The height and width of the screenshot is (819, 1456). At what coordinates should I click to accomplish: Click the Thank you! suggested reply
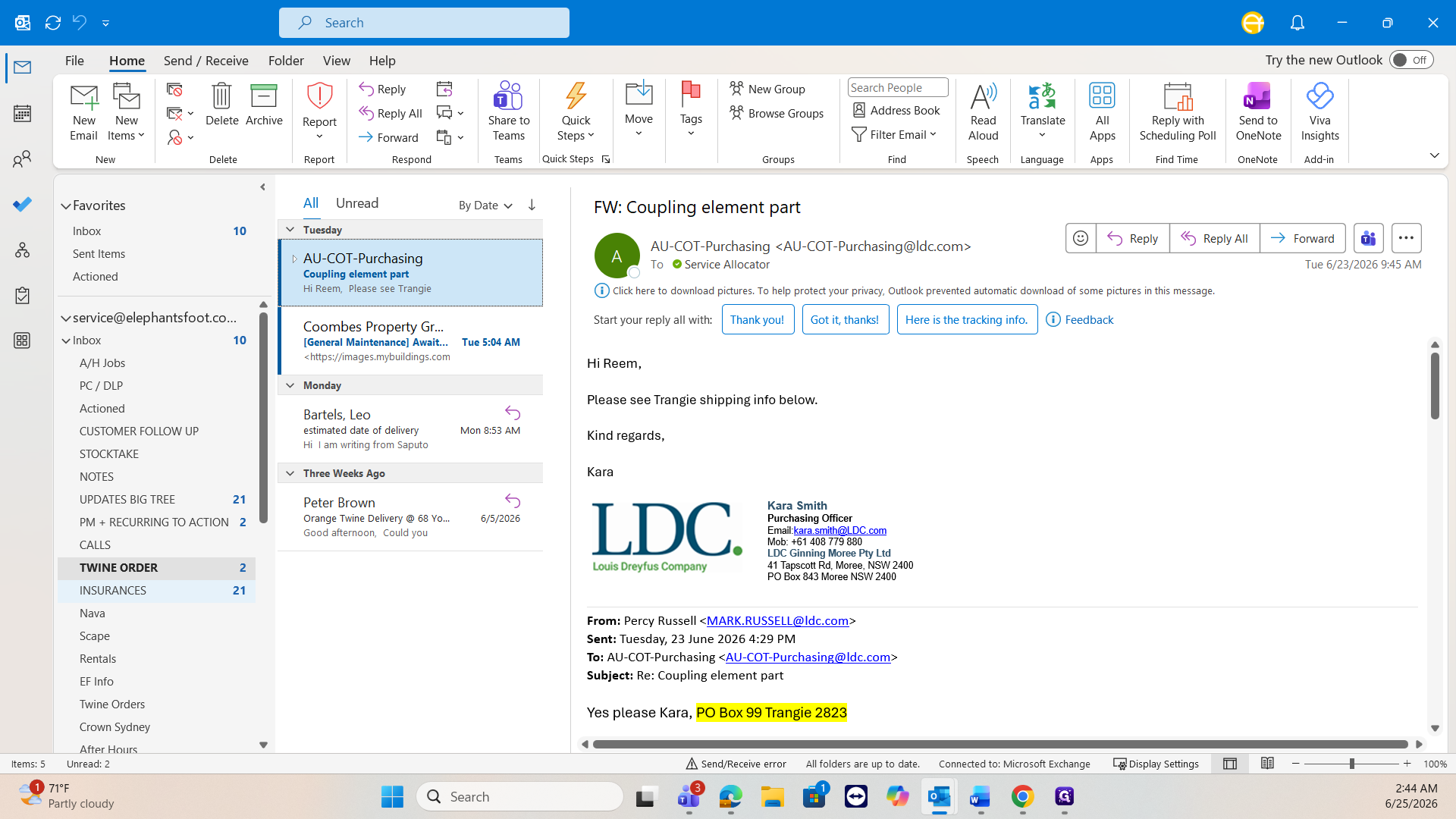[758, 319]
